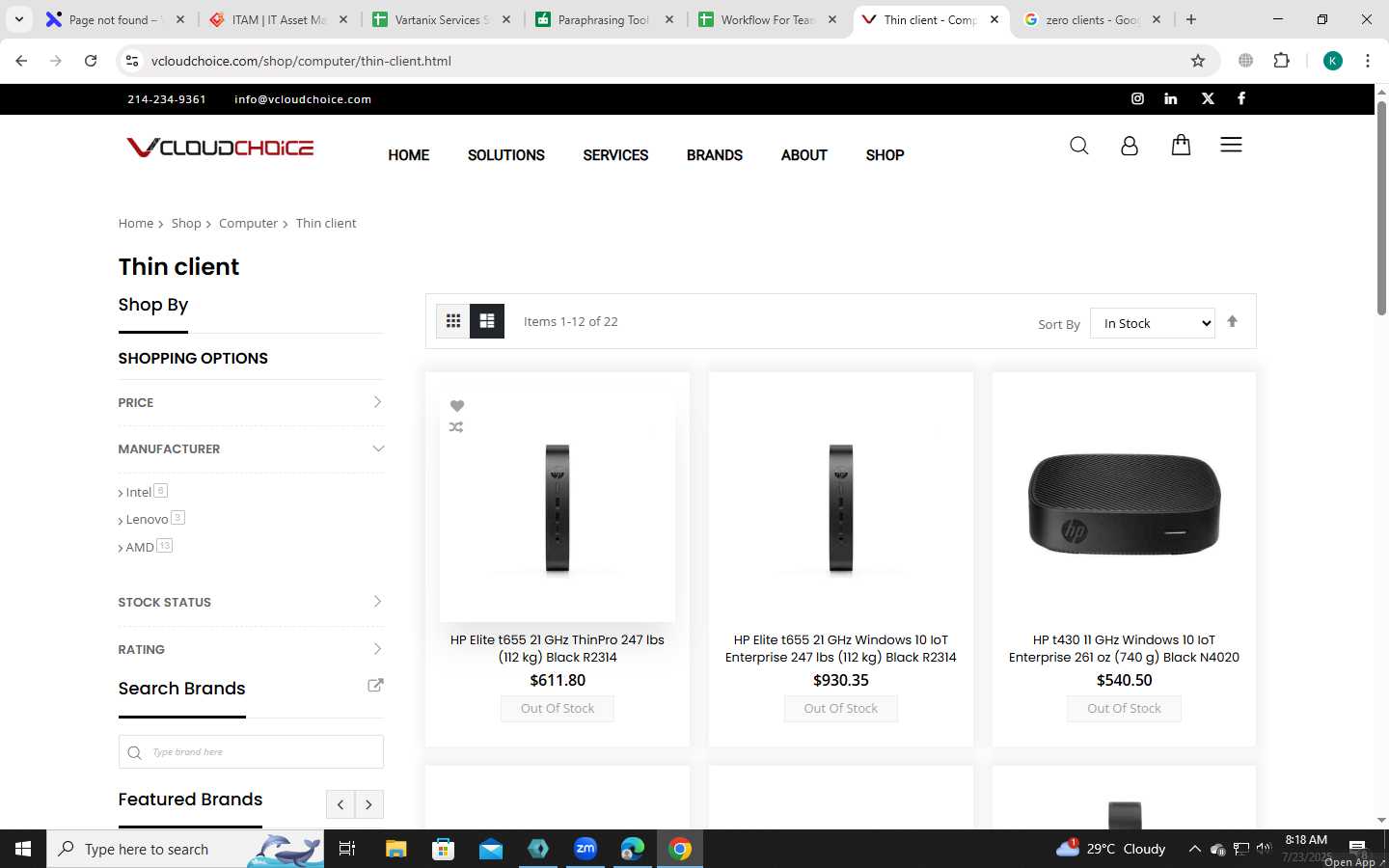
Task: Click the brand search input field
Action: coord(251,752)
